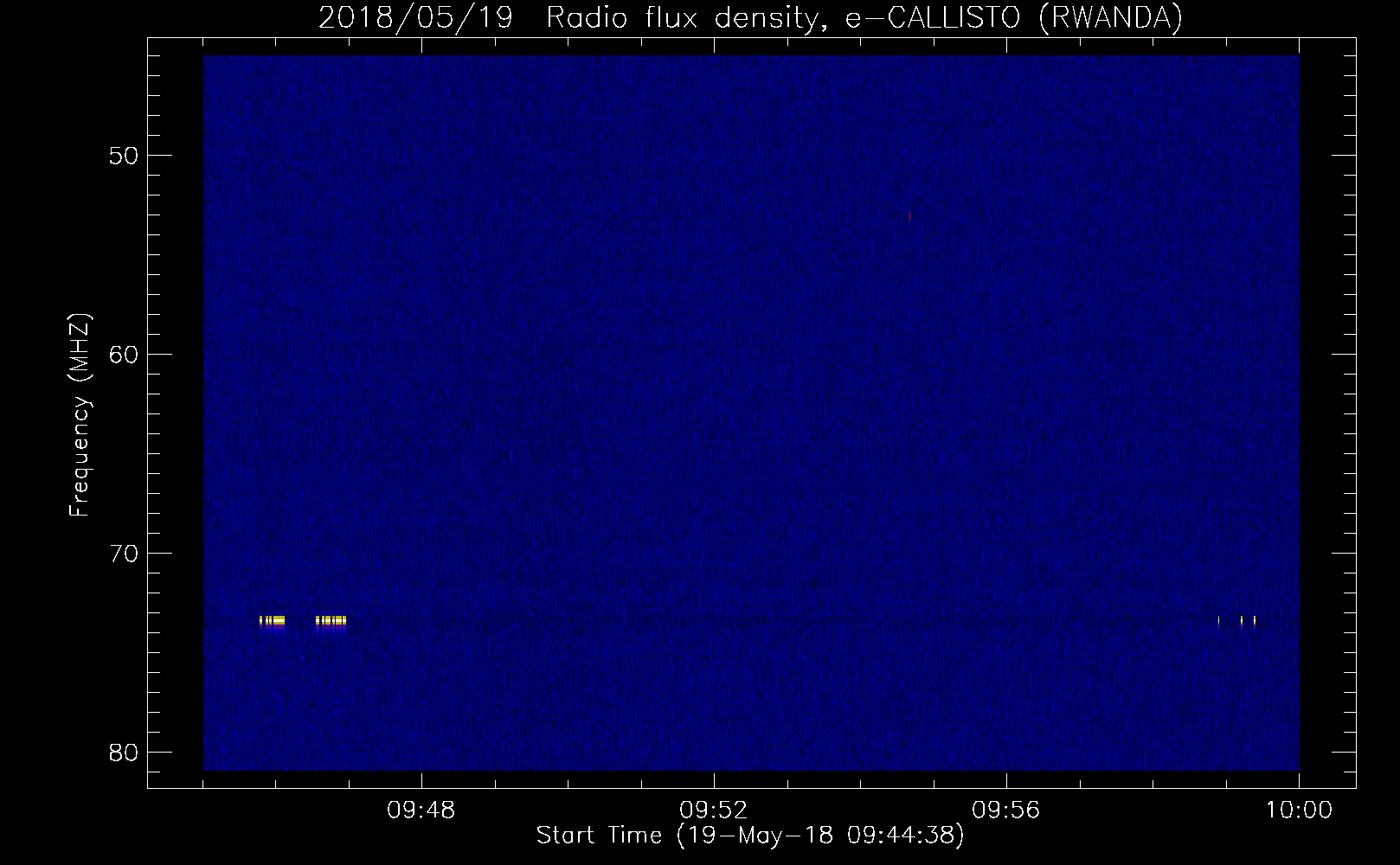Screen dimensions: 1400x865
Task: Click the 10:00 time tick label
Action: [1299, 811]
